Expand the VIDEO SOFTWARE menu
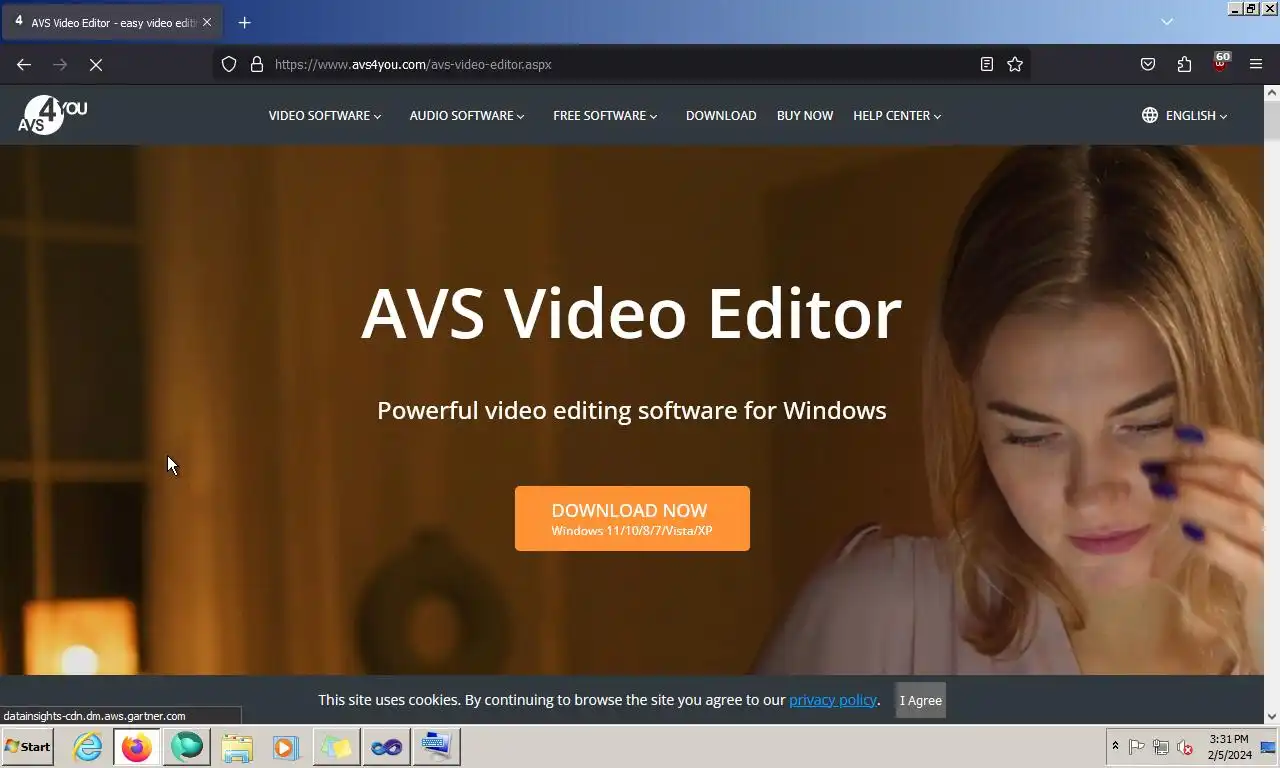The height and width of the screenshot is (768, 1280). coord(325,115)
